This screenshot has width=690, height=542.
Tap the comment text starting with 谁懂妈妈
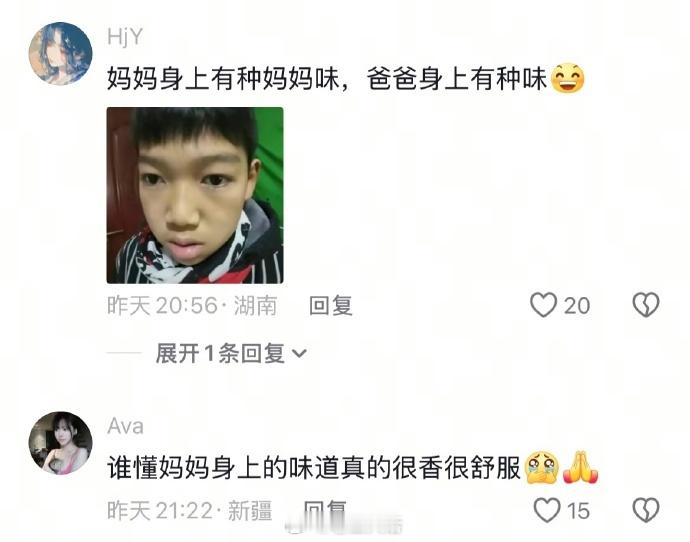pos(315,468)
